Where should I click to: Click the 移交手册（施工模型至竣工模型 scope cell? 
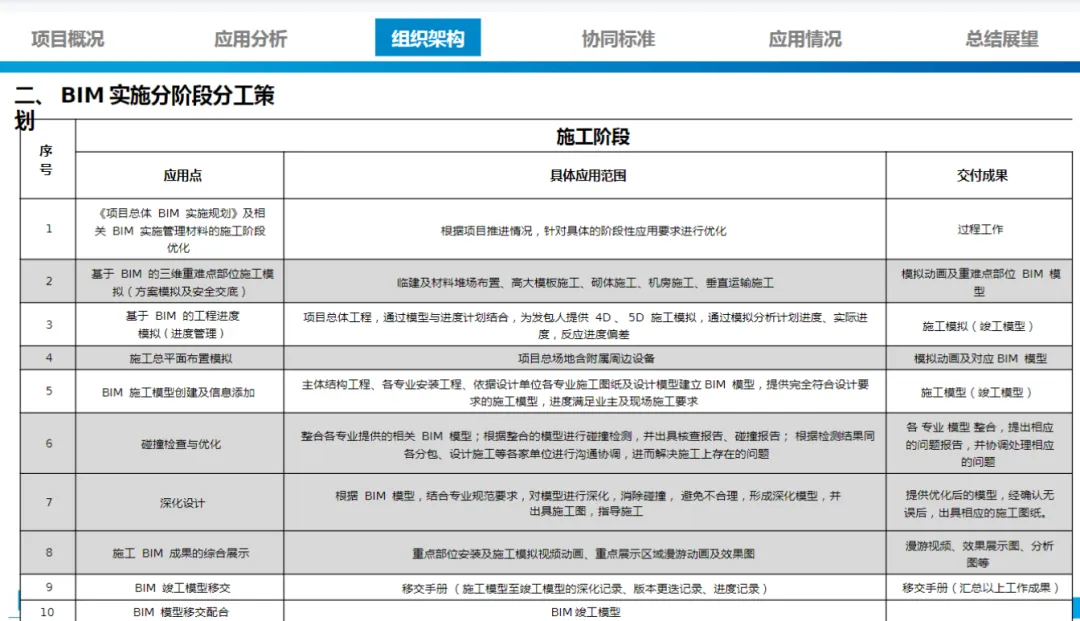tap(585, 588)
